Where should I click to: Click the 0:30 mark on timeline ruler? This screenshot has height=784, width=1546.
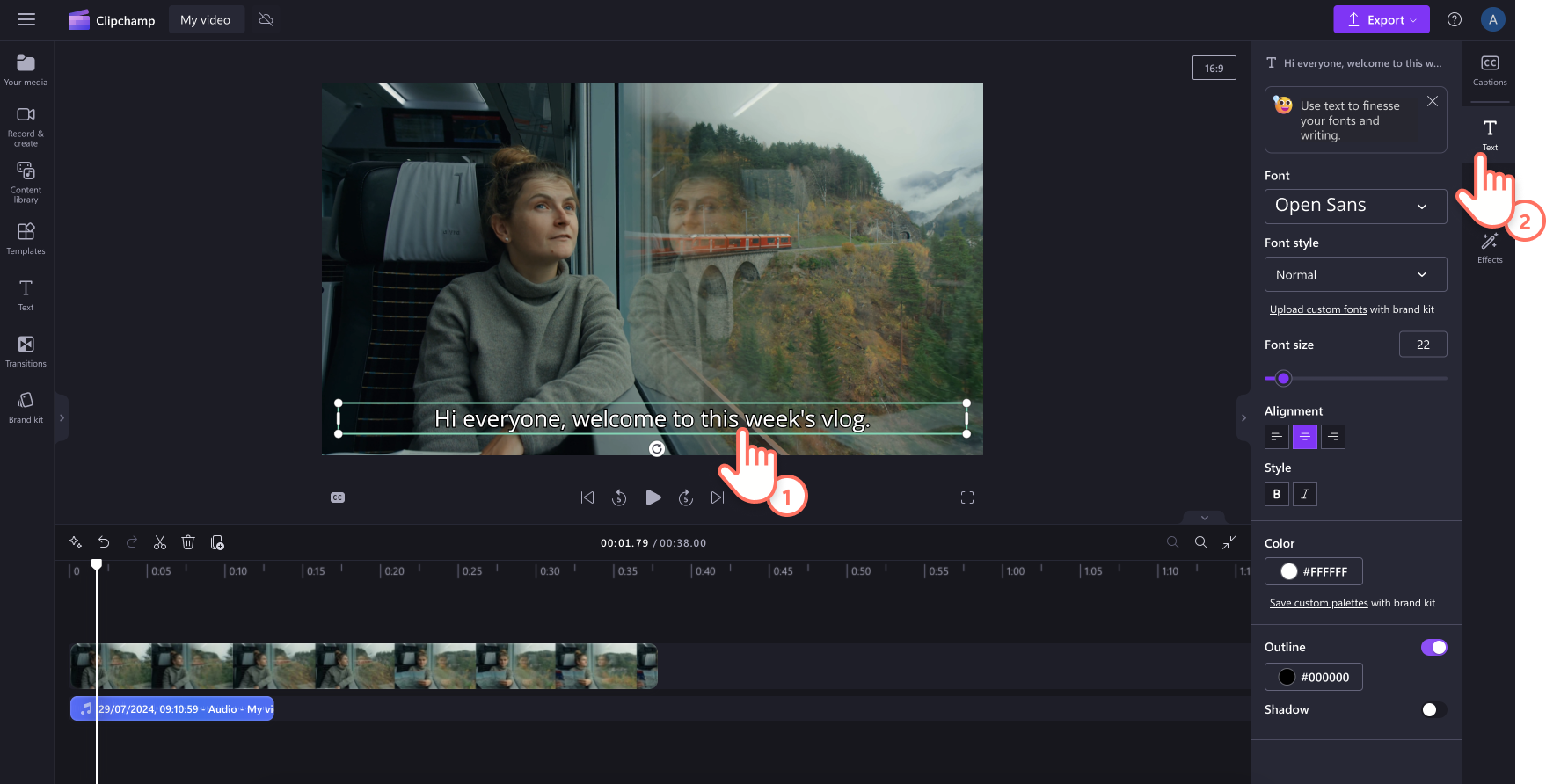coord(549,571)
